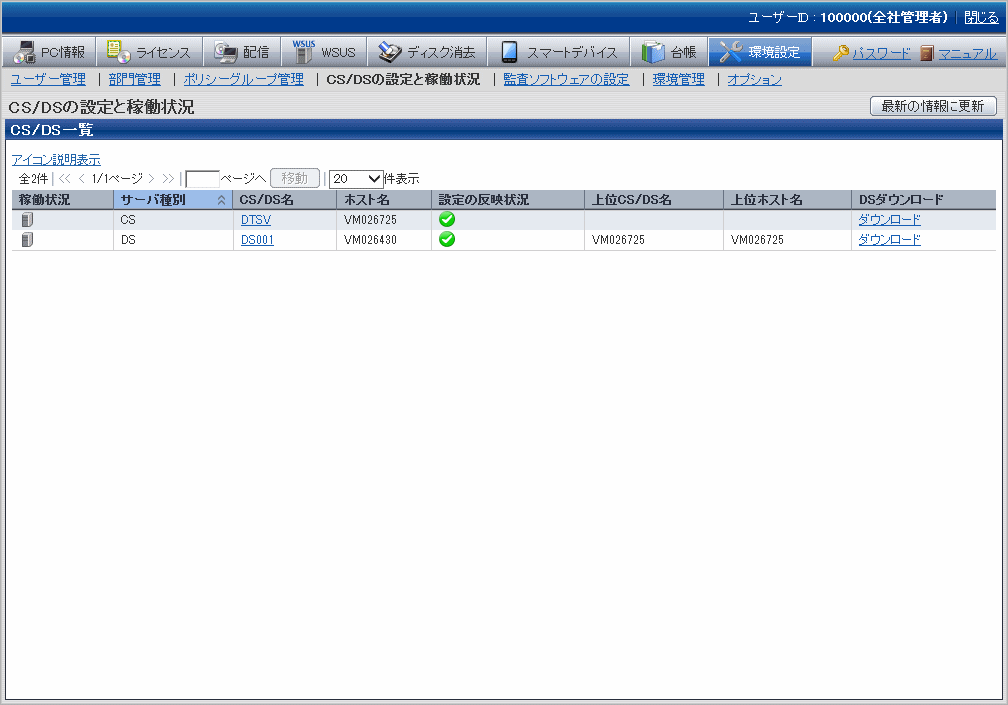Viewport: 1008px width, 705px height.
Task: Open the 配信 tab
Action: [x=242, y=52]
